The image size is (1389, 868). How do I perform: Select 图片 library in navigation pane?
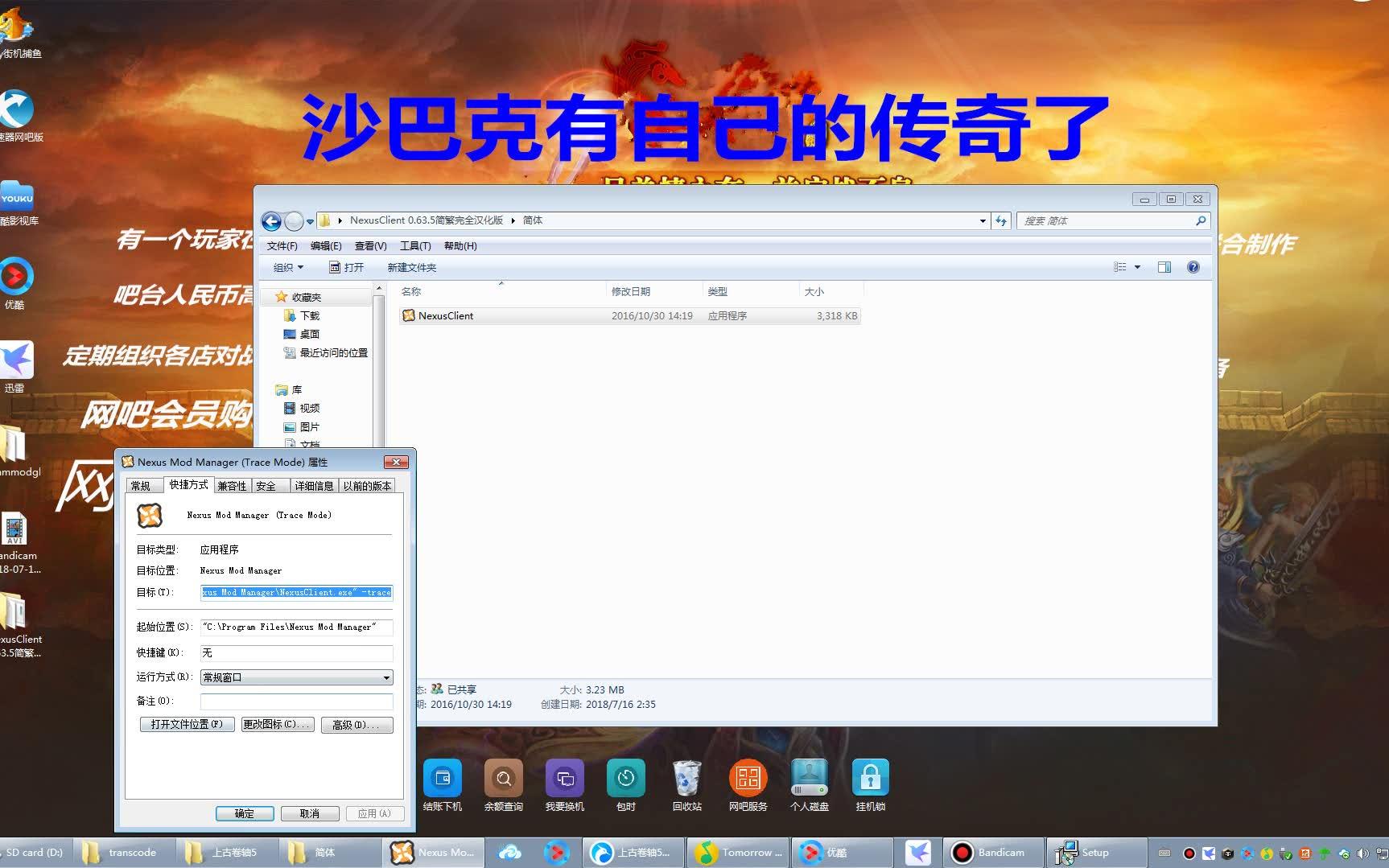tap(302, 426)
